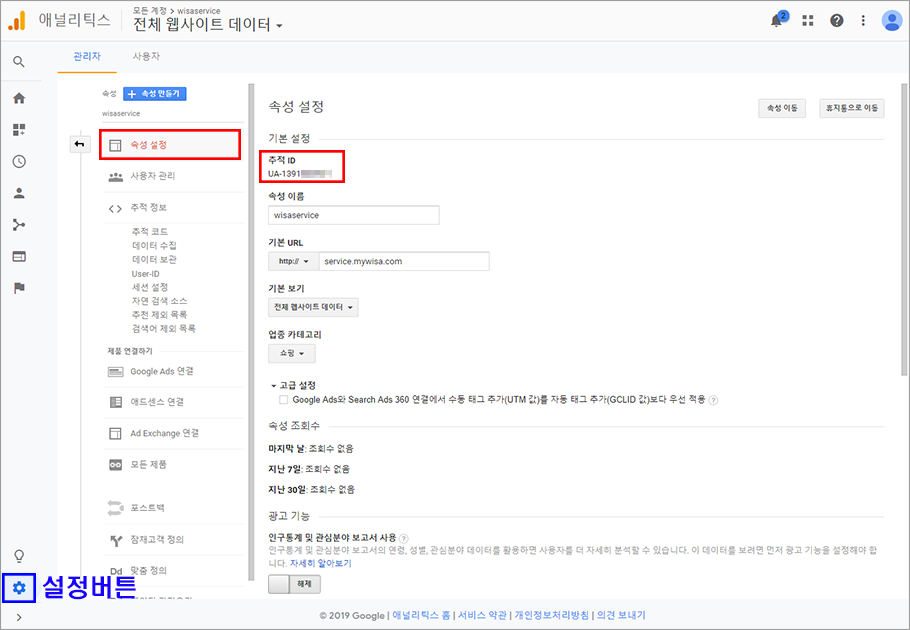Image resolution: width=910 pixels, height=630 pixels.
Task: Open 자연 검색 소스 submenu item
Action: coord(160,301)
